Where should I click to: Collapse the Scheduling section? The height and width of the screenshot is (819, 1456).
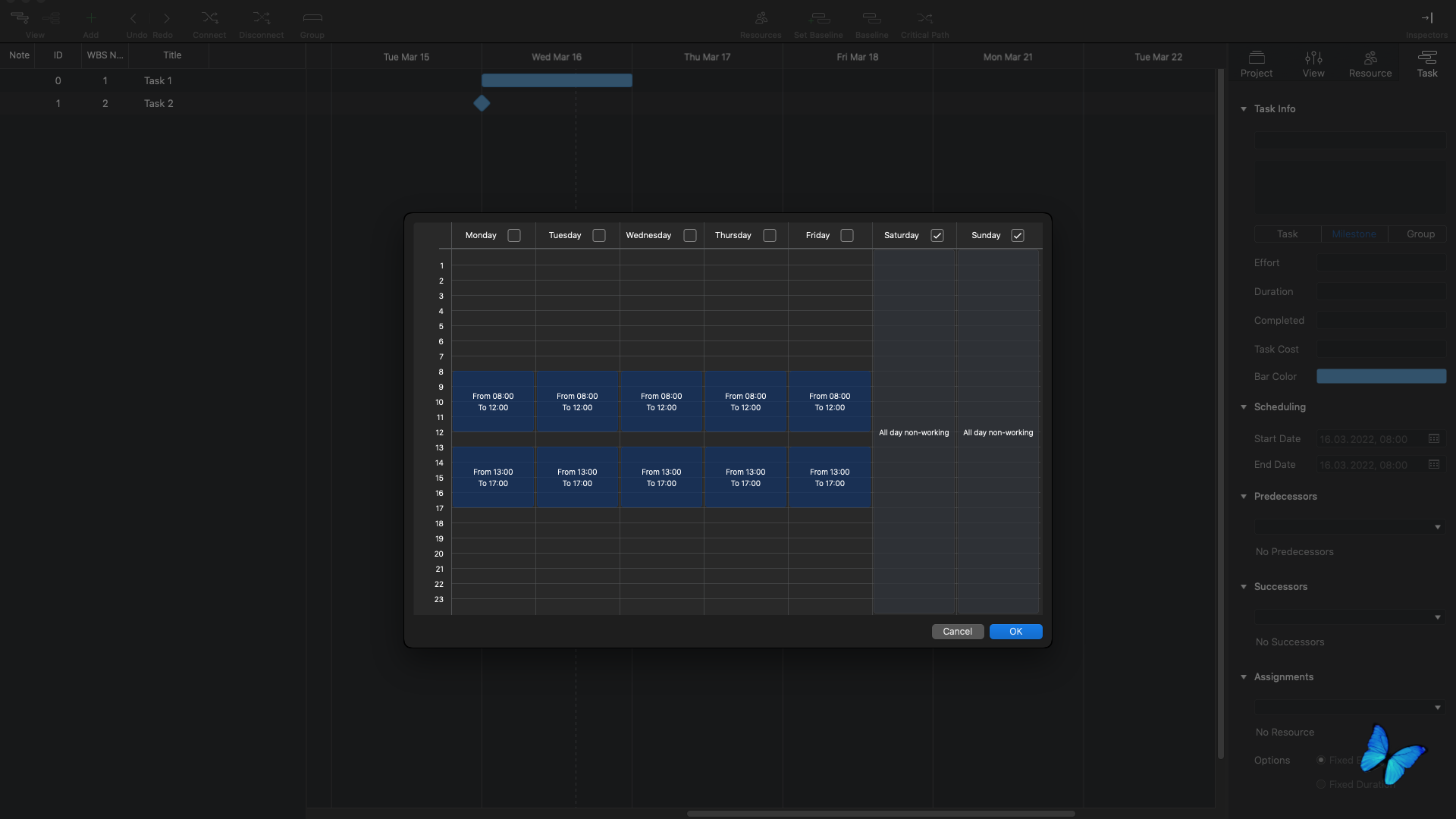tap(1244, 407)
